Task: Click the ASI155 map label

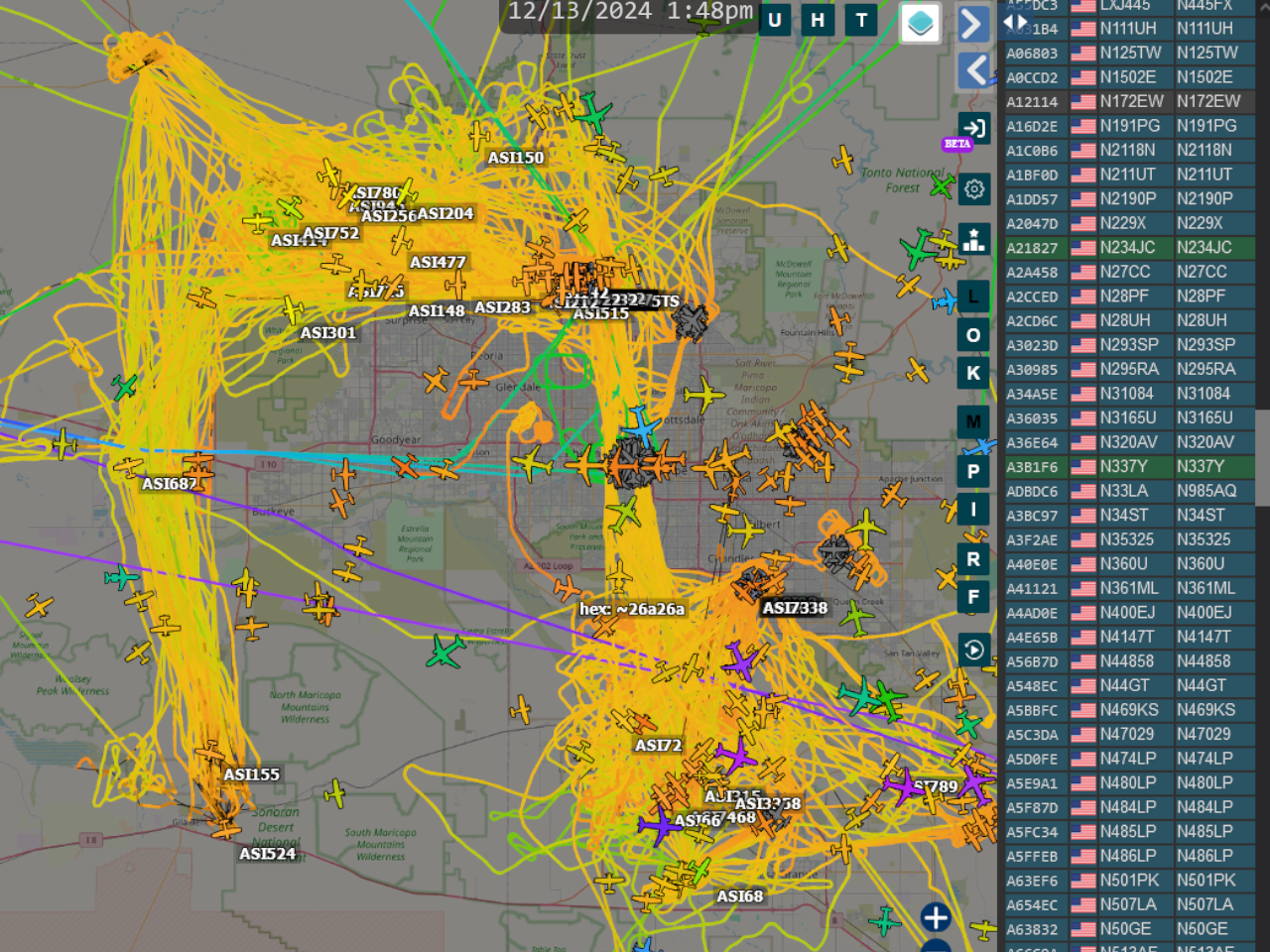Action: click(x=252, y=774)
